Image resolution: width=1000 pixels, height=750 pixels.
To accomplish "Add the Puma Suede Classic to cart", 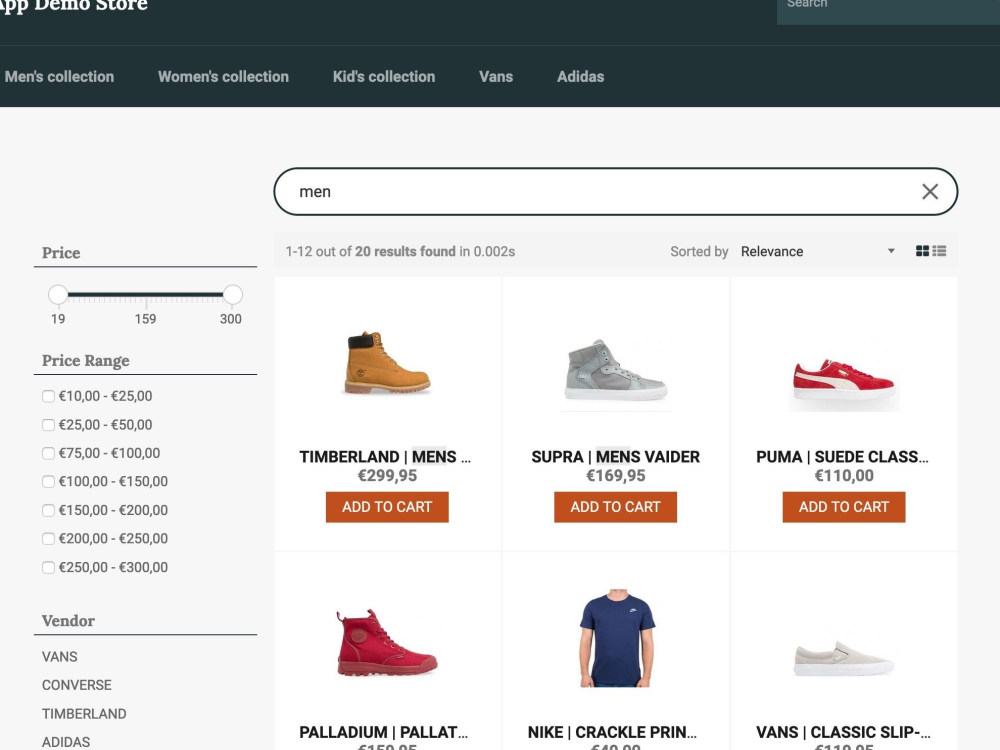I will 843,507.
